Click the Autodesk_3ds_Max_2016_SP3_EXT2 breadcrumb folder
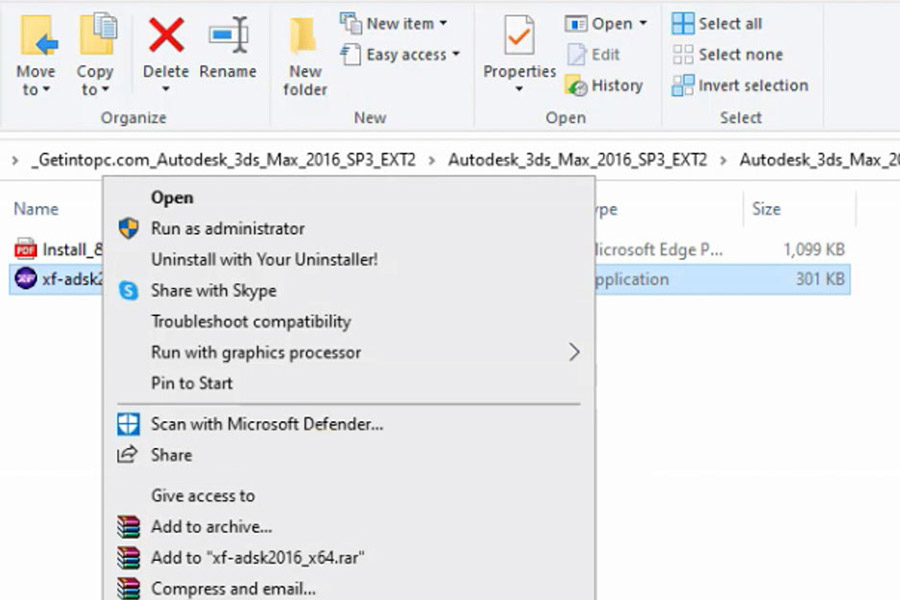The image size is (900, 600). (x=577, y=160)
